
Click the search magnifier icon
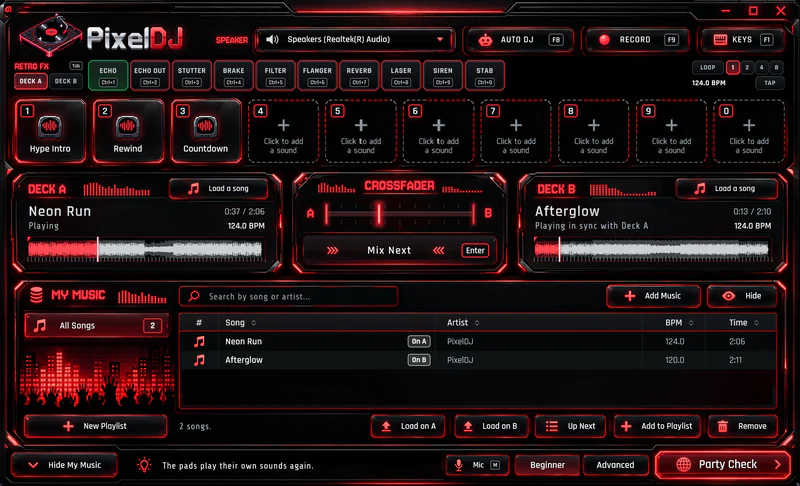pyautogui.click(x=194, y=296)
